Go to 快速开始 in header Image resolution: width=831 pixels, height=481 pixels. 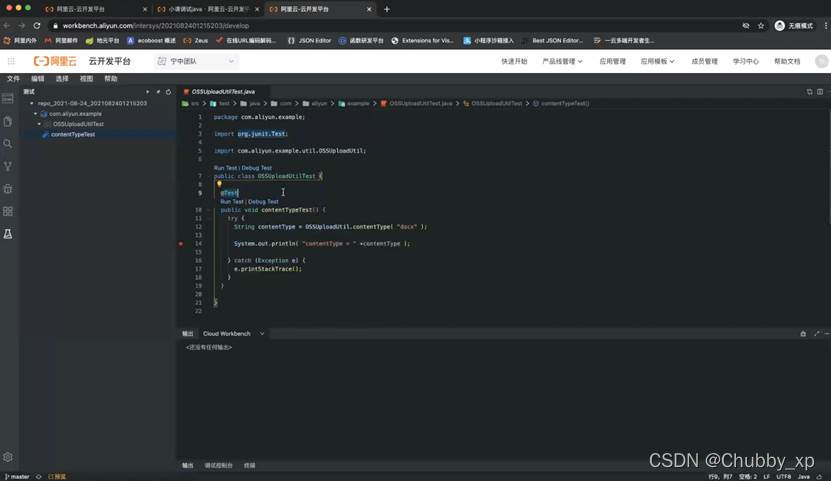point(514,61)
